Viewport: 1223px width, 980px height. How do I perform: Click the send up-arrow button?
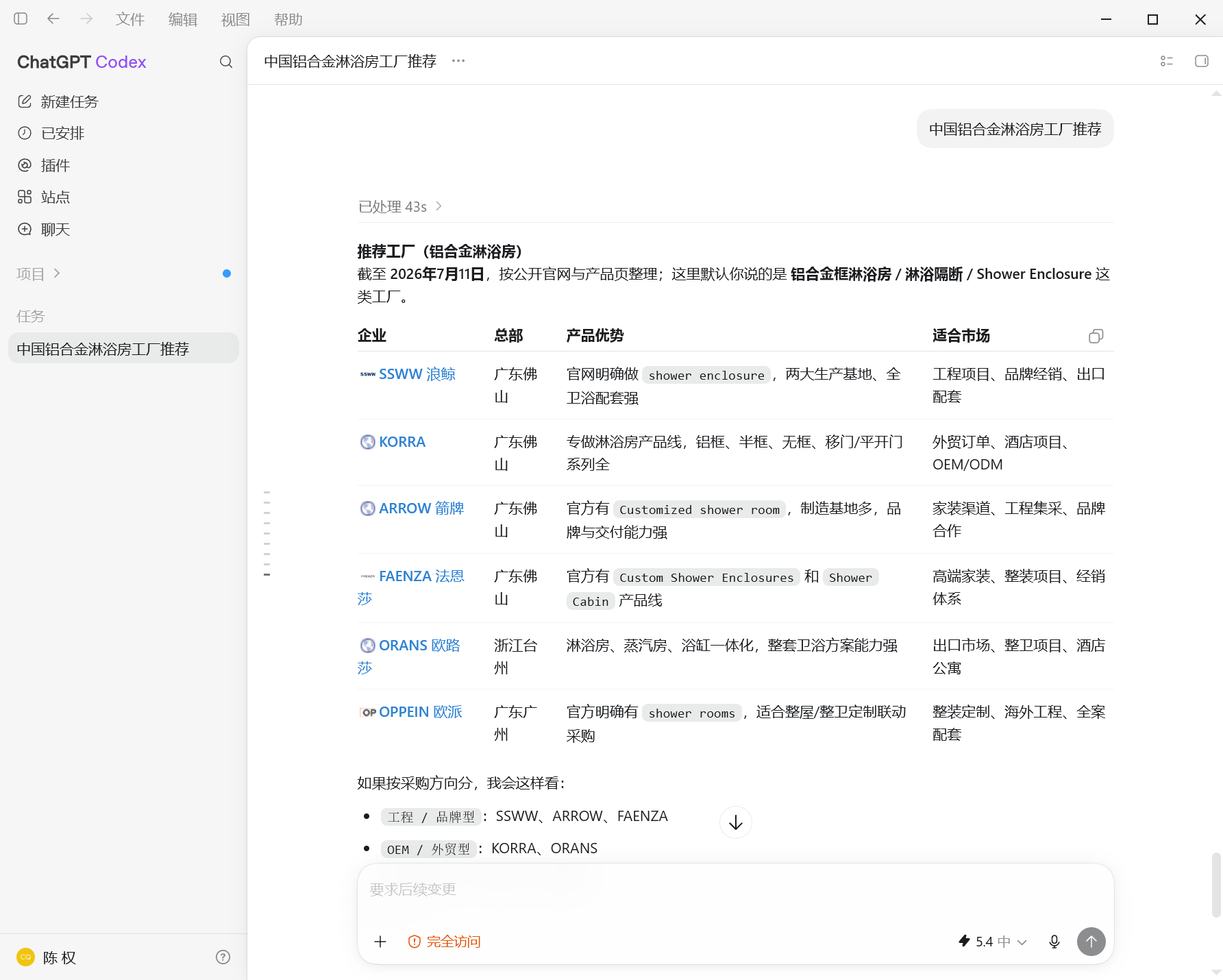(1091, 942)
